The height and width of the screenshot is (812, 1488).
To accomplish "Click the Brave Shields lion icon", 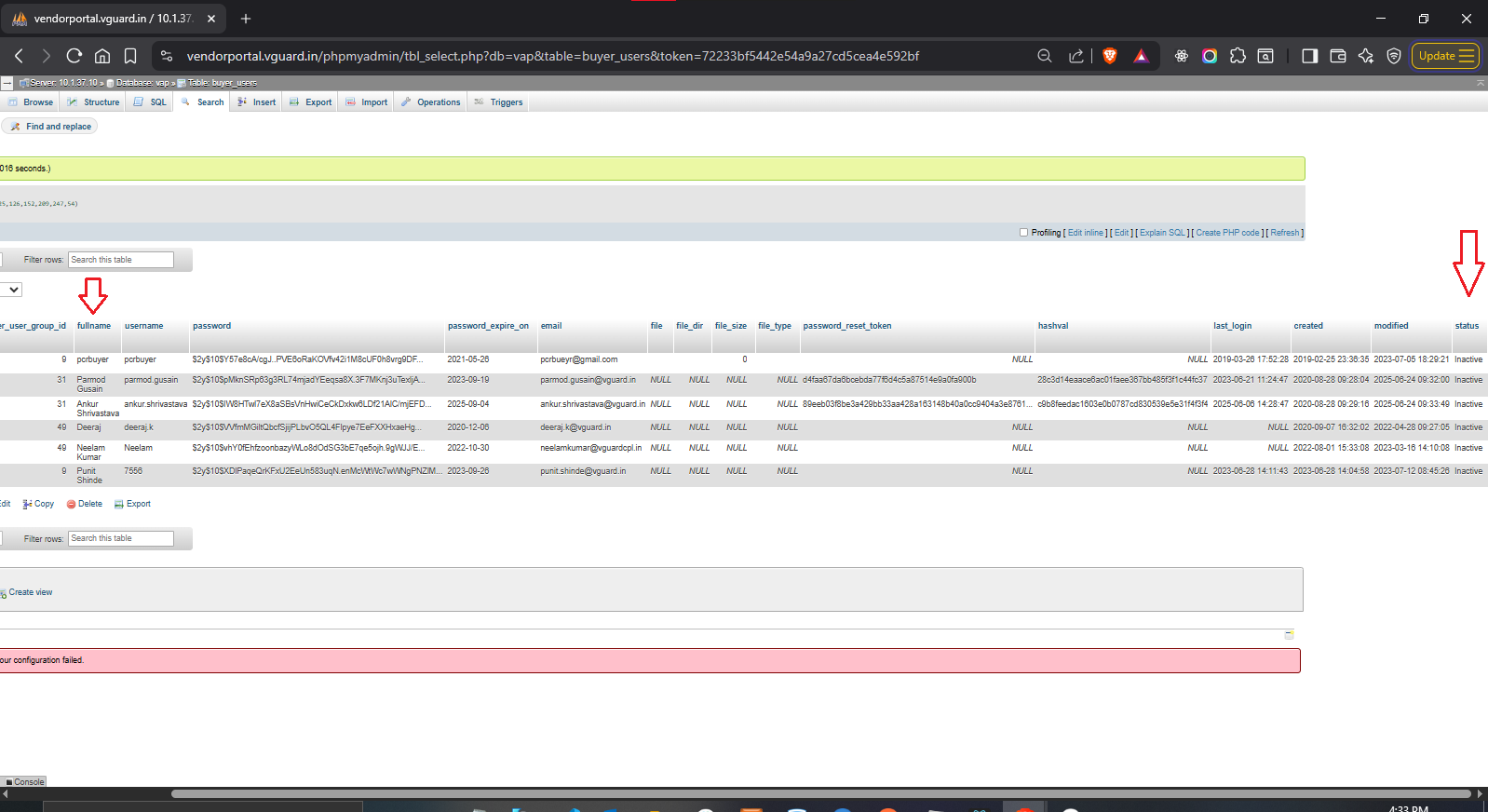I will pyautogui.click(x=1109, y=56).
